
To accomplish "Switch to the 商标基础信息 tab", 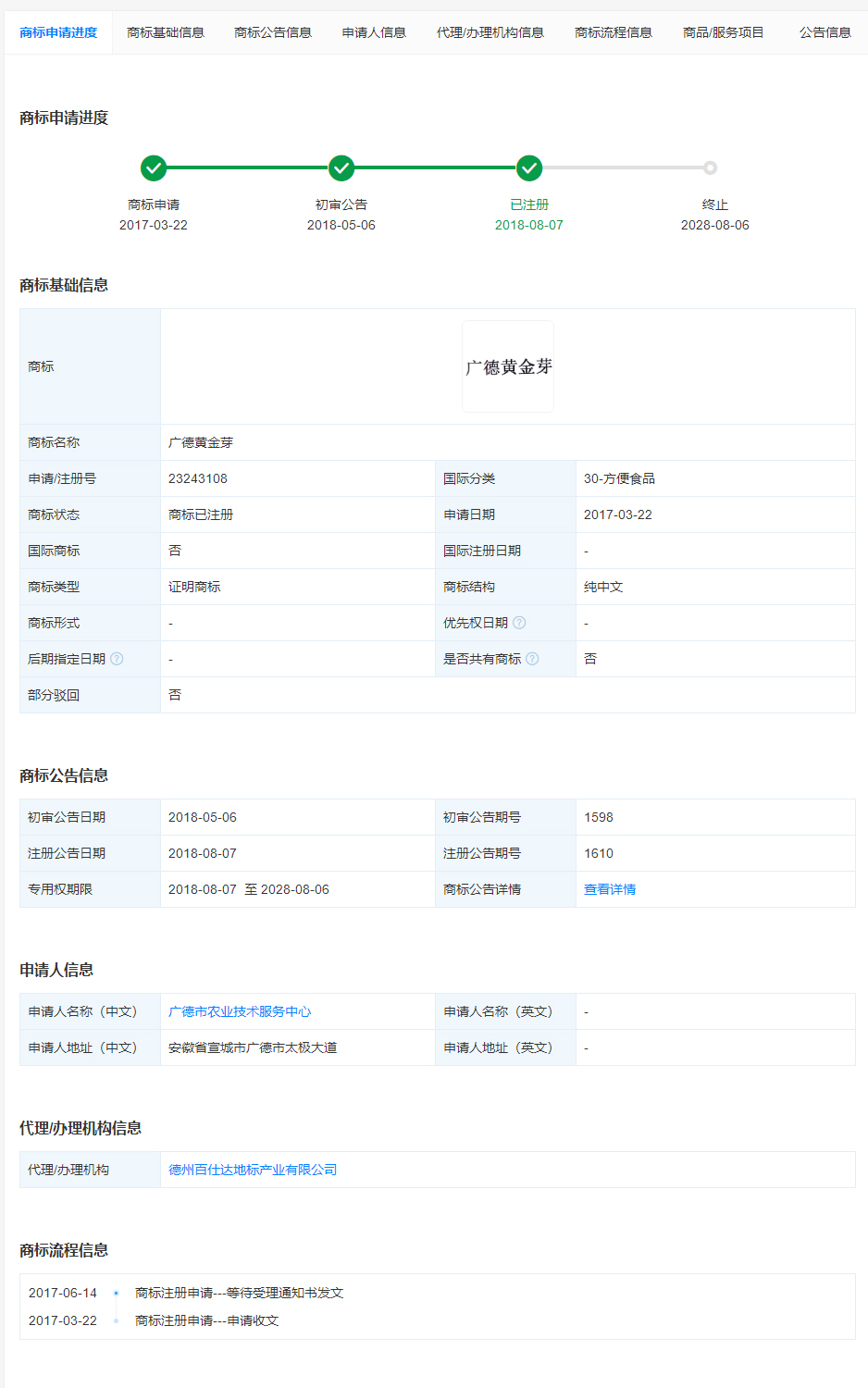I will click(166, 32).
